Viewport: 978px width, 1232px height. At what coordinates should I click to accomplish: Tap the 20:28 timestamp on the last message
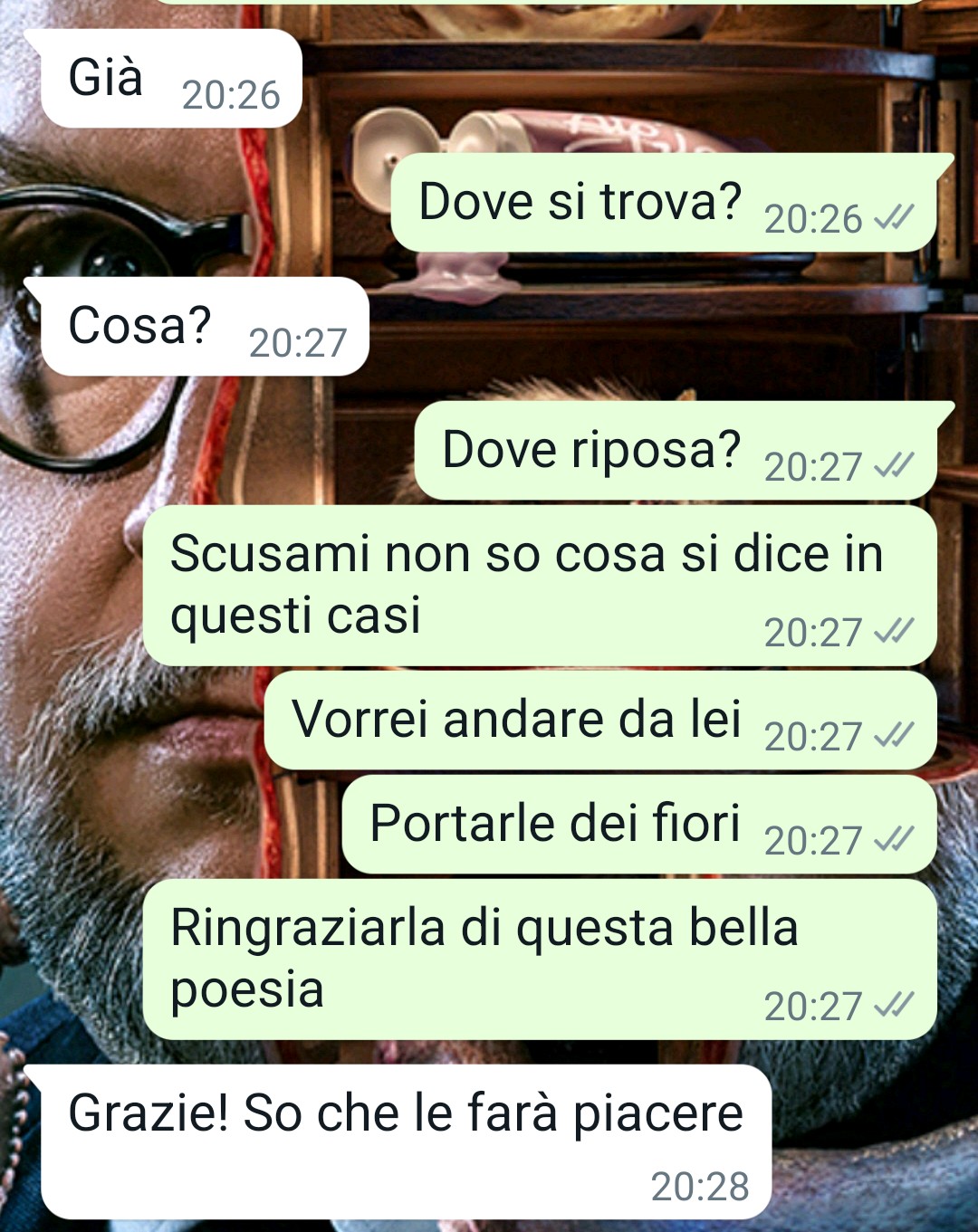click(700, 1187)
